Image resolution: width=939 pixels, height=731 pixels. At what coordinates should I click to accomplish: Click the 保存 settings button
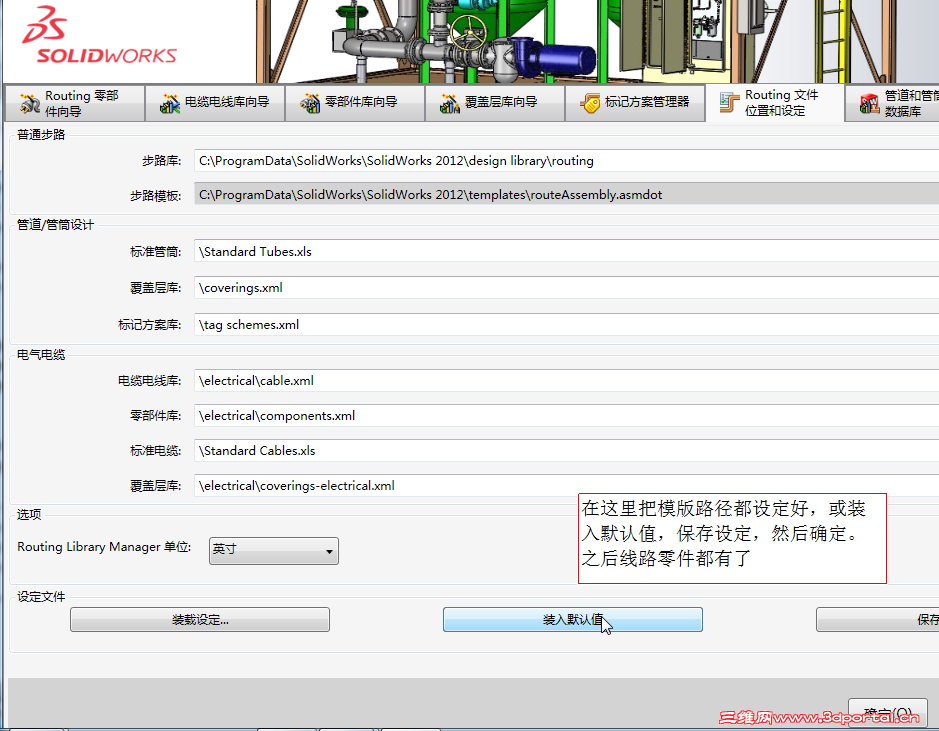point(877,620)
